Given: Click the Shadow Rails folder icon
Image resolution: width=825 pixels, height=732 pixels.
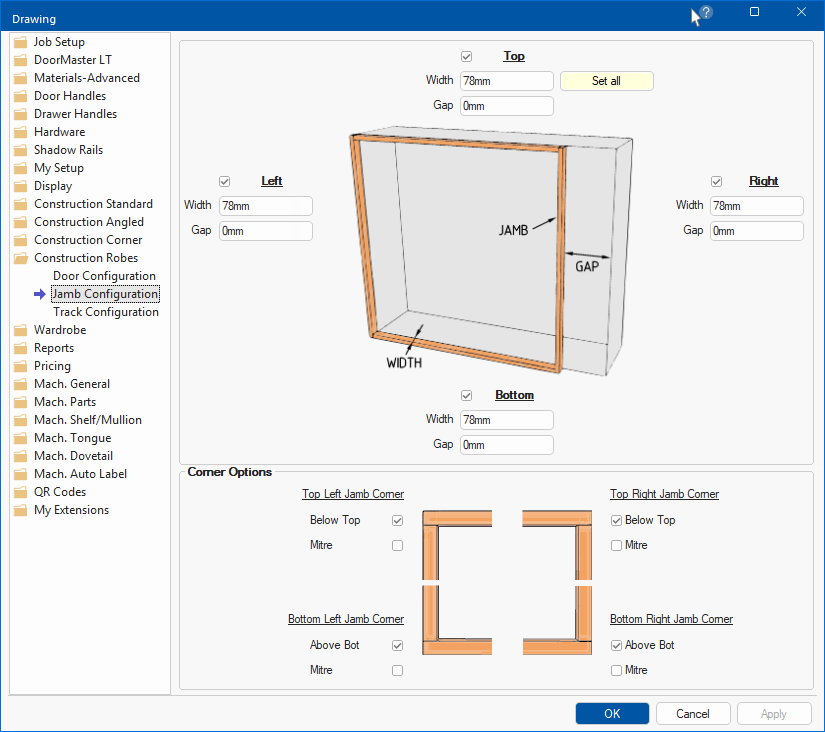Looking at the screenshot, I should click(21, 150).
